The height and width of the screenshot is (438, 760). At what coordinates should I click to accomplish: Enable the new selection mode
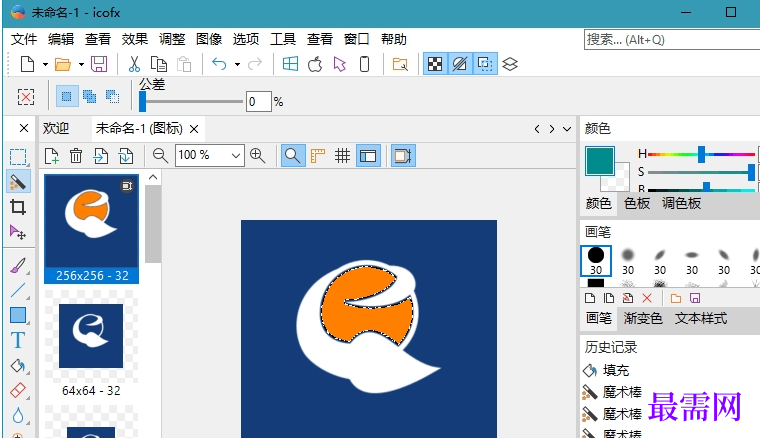pos(66,96)
